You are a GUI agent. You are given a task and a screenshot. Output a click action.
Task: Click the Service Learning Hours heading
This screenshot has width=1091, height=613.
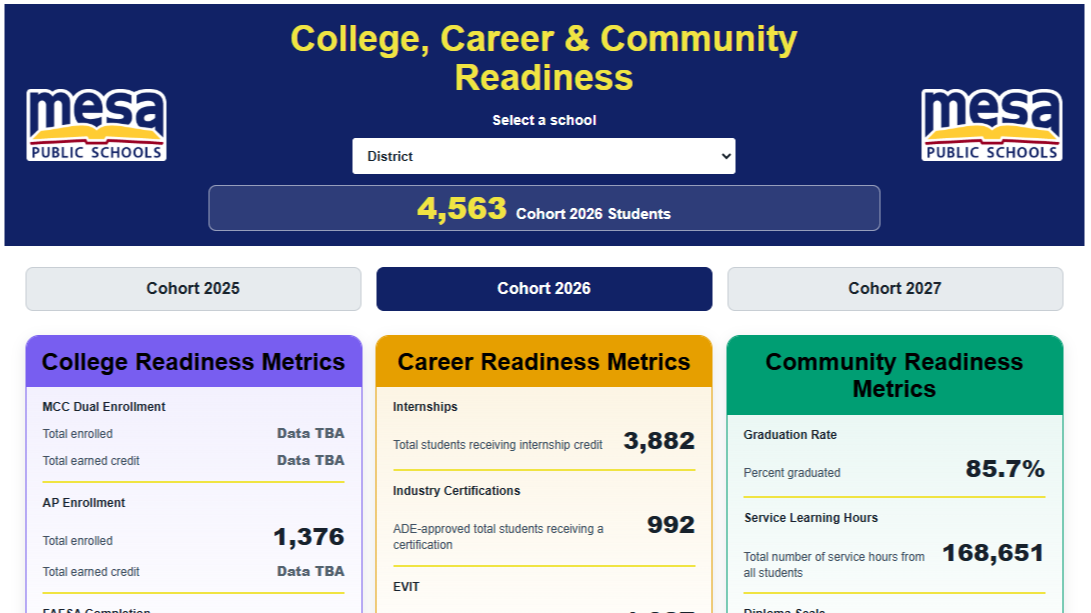tap(811, 518)
